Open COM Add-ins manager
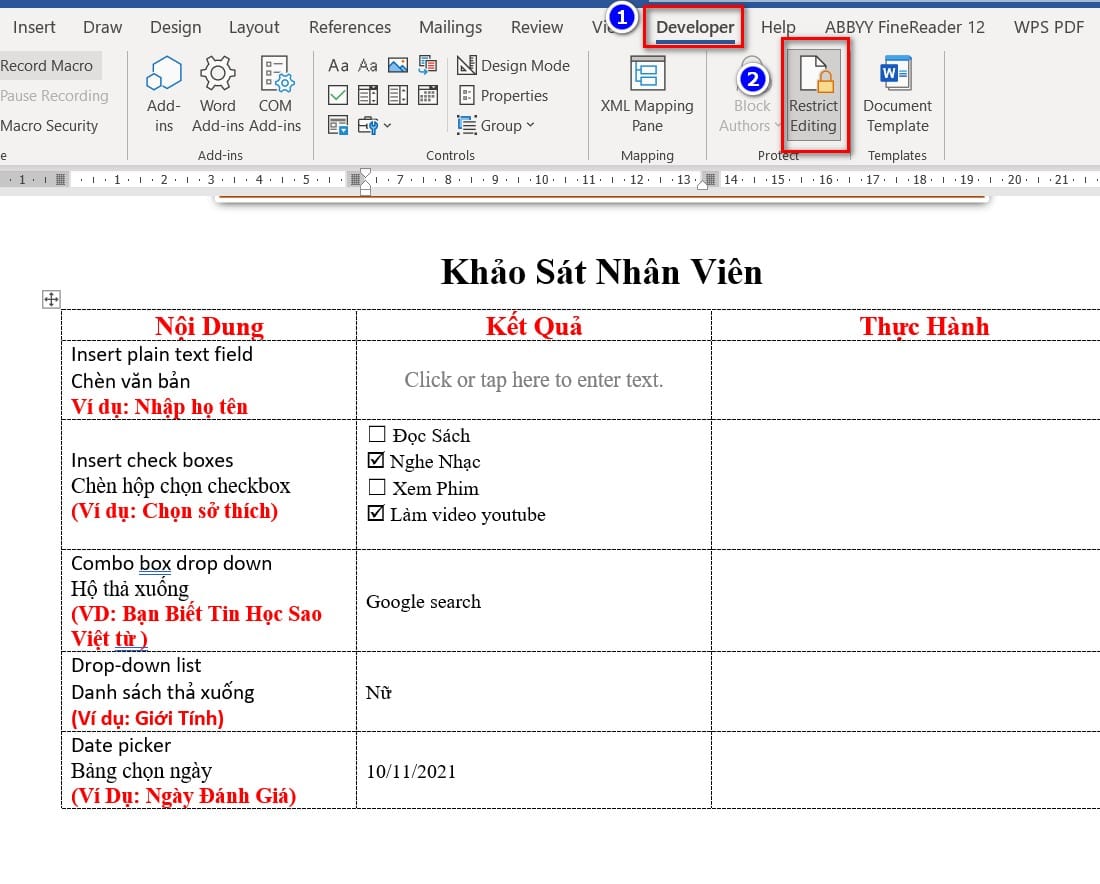 275,94
